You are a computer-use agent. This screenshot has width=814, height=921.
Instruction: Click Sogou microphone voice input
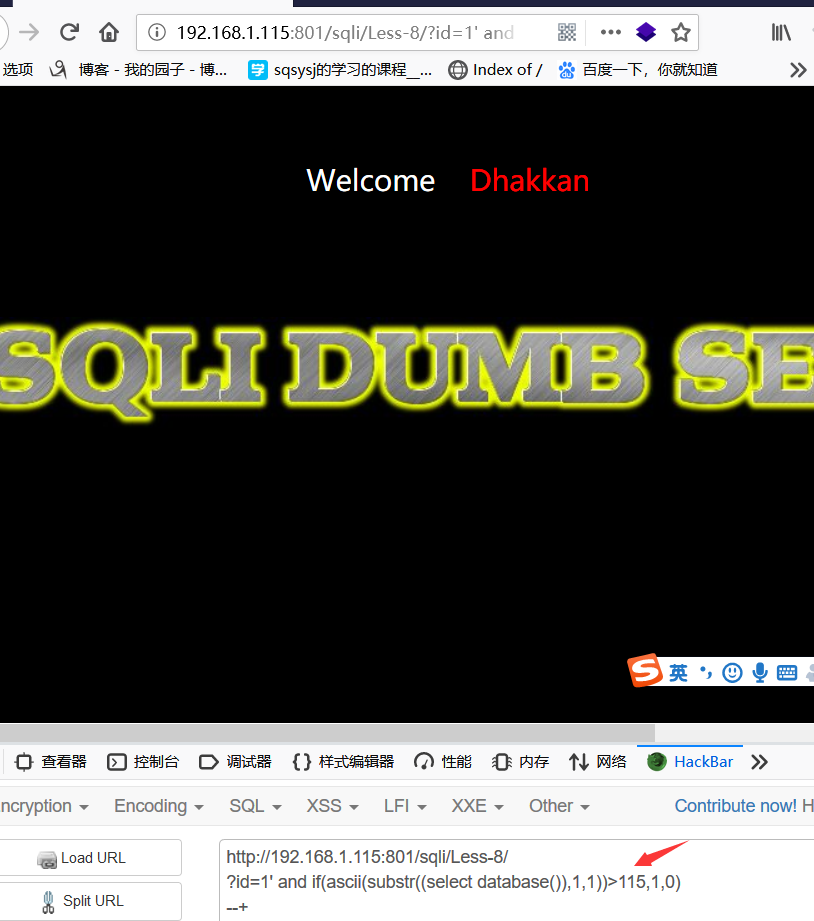click(760, 673)
